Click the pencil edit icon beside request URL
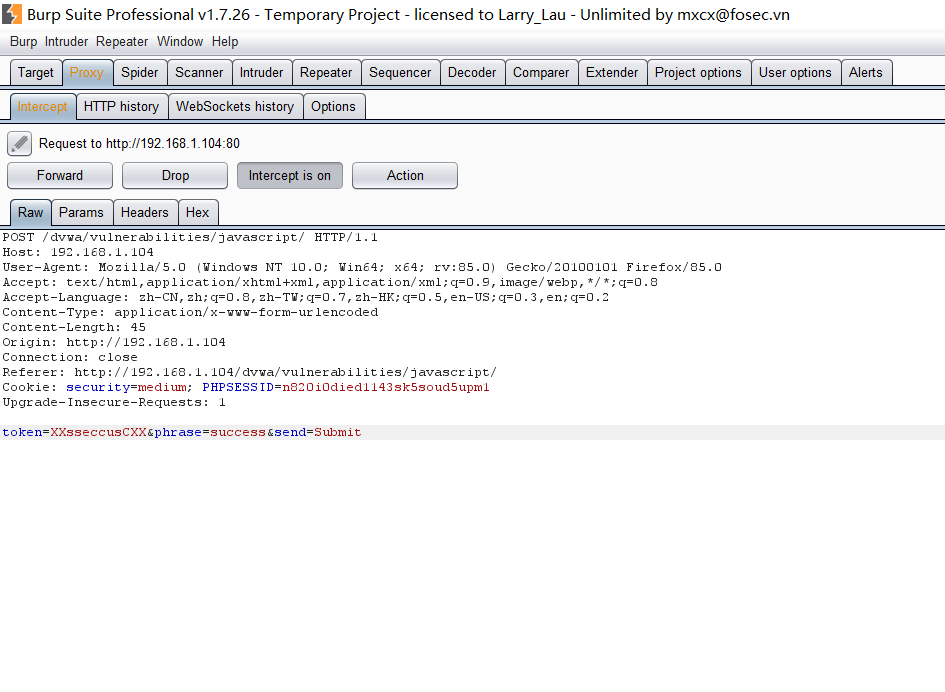The image size is (945, 692). [x=19, y=144]
